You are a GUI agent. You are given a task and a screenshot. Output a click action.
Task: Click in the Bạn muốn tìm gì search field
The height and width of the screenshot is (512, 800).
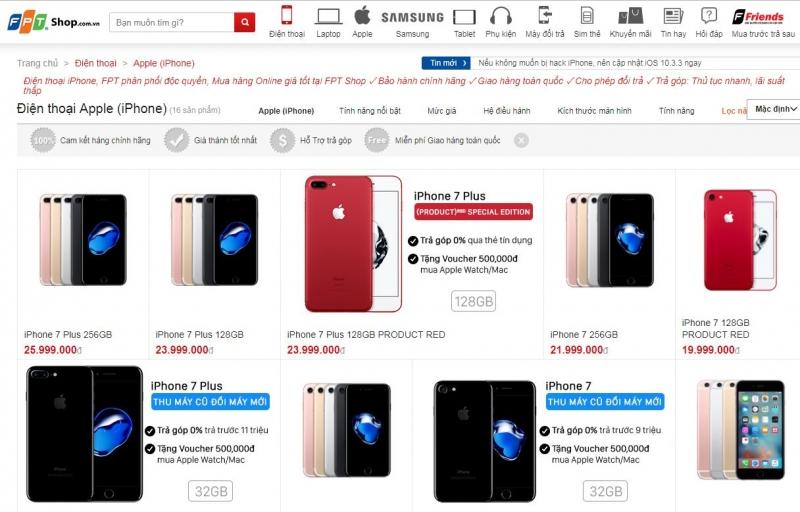[x=172, y=22]
